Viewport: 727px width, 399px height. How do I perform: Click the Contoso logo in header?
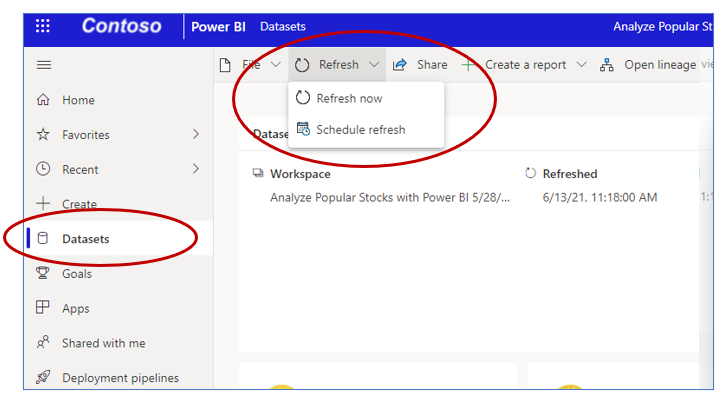(x=121, y=26)
